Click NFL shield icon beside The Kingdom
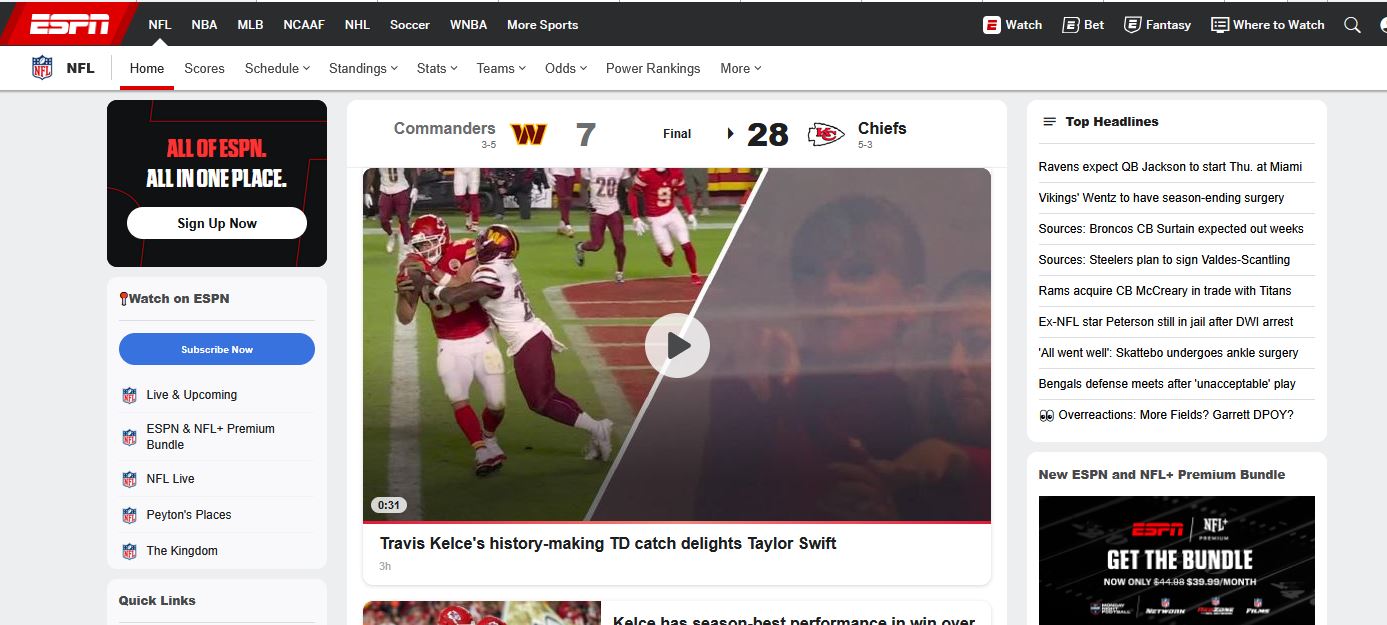1387x625 pixels. [x=129, y=551]
